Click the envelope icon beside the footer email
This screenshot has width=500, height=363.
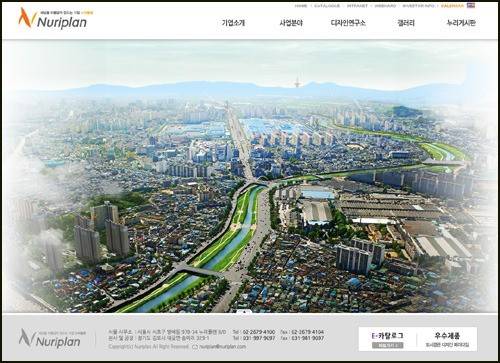click(195, 347)
